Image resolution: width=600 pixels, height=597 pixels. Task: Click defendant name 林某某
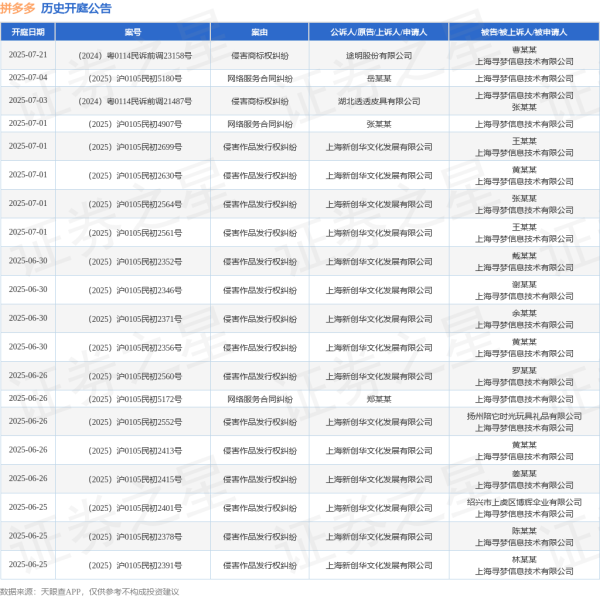(524, 559)
